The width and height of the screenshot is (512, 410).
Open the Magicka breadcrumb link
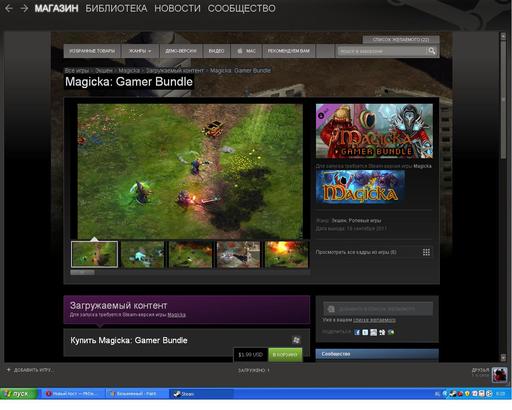click(x=129, y=70)
